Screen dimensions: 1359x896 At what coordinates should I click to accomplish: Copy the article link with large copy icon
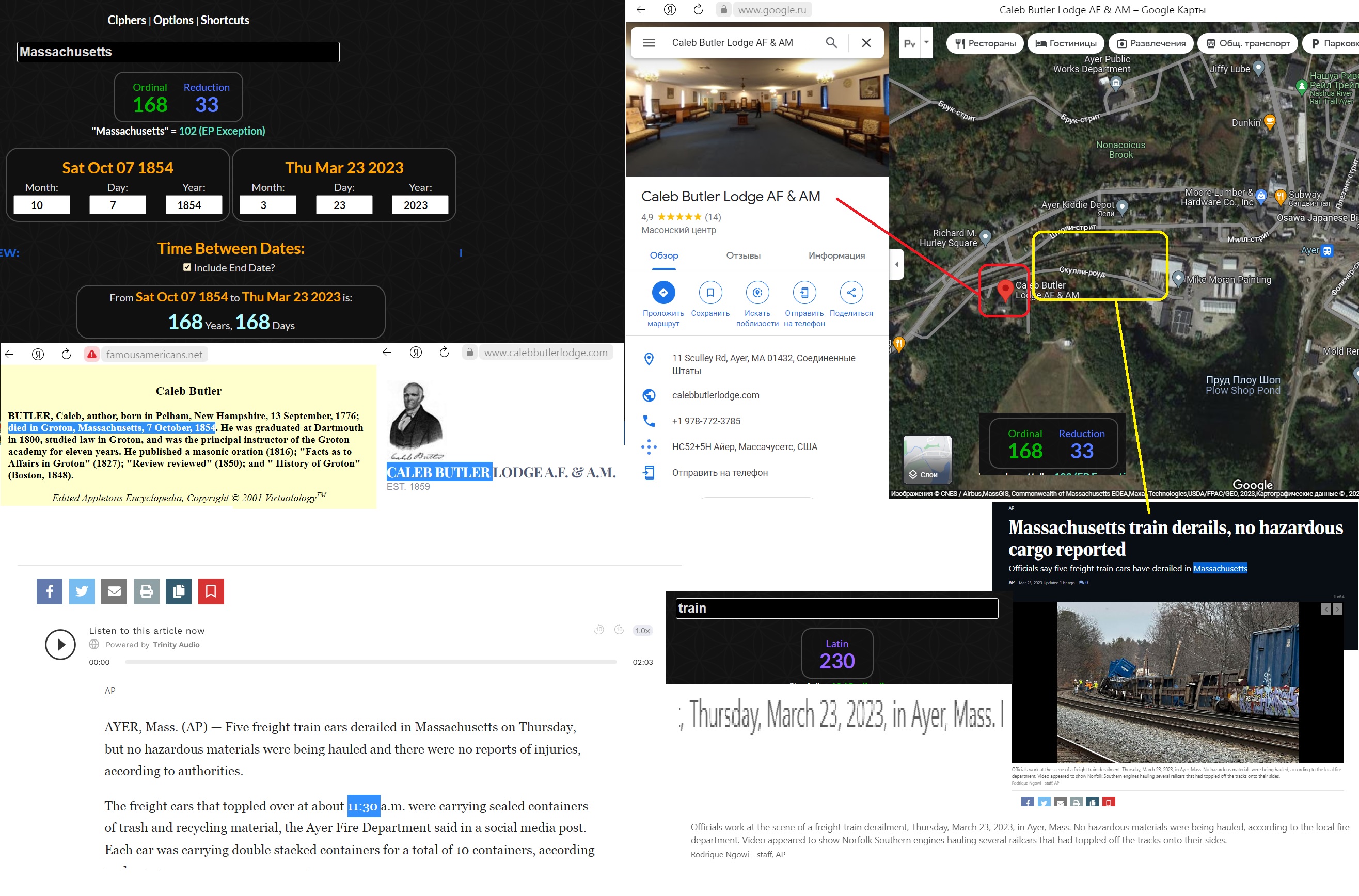(x=179, y=591)
